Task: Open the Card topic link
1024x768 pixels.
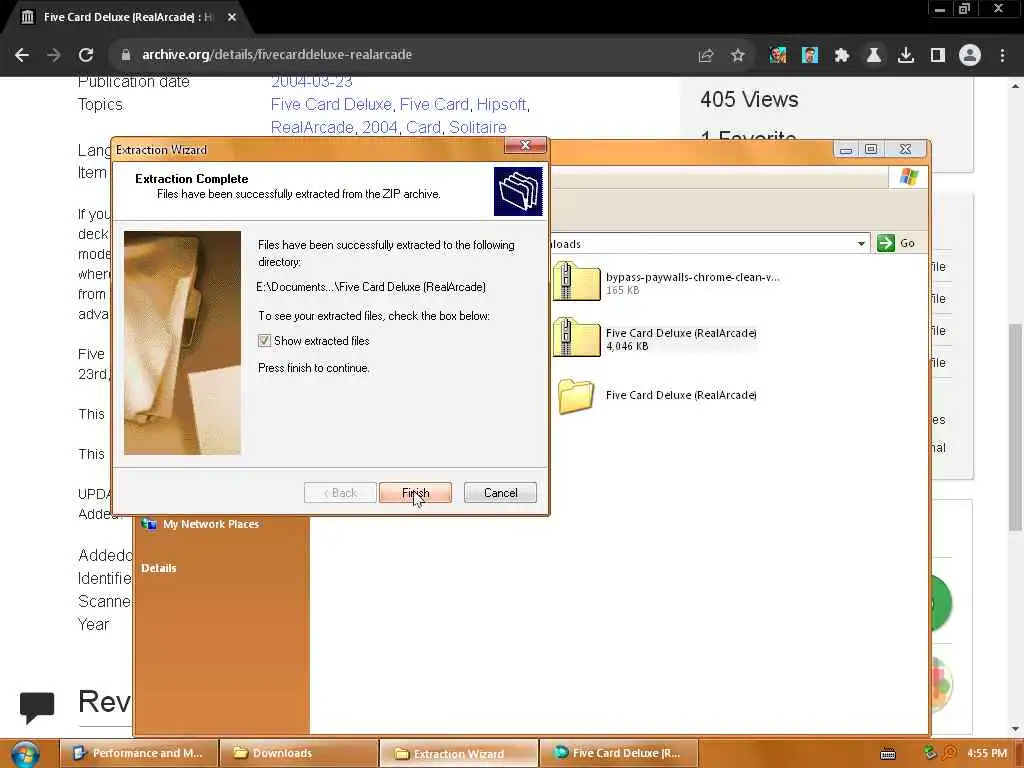Action: pos(423,127)
